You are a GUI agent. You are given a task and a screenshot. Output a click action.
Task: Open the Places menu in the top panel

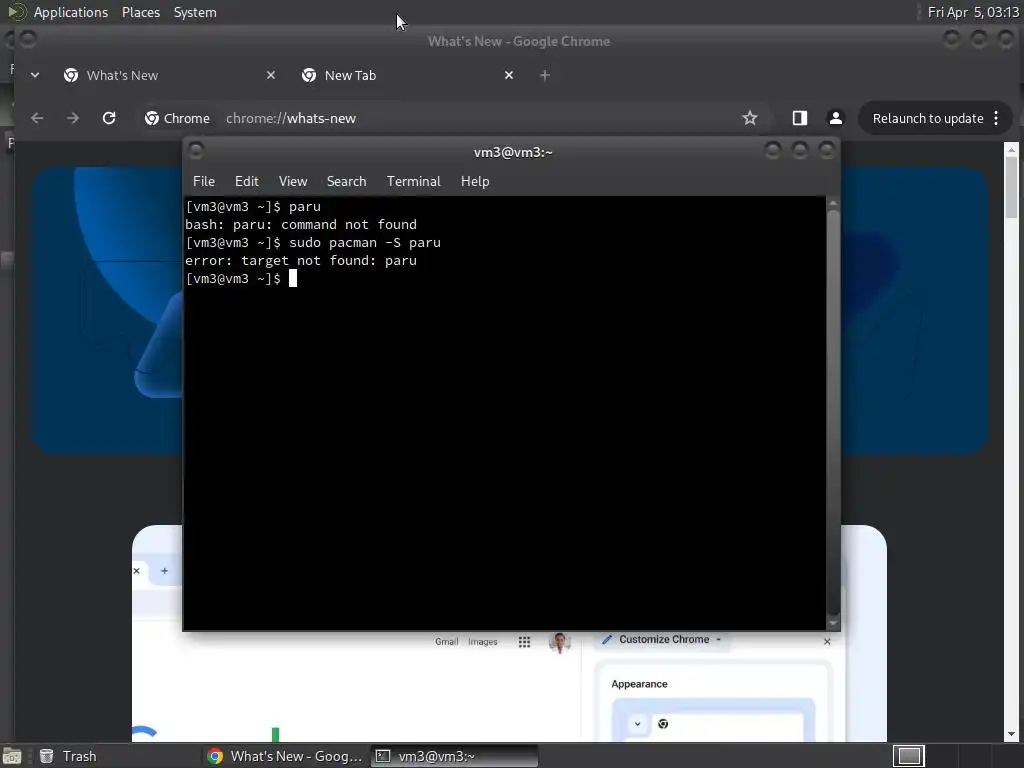pyautogui.click(x=140, y=12)
